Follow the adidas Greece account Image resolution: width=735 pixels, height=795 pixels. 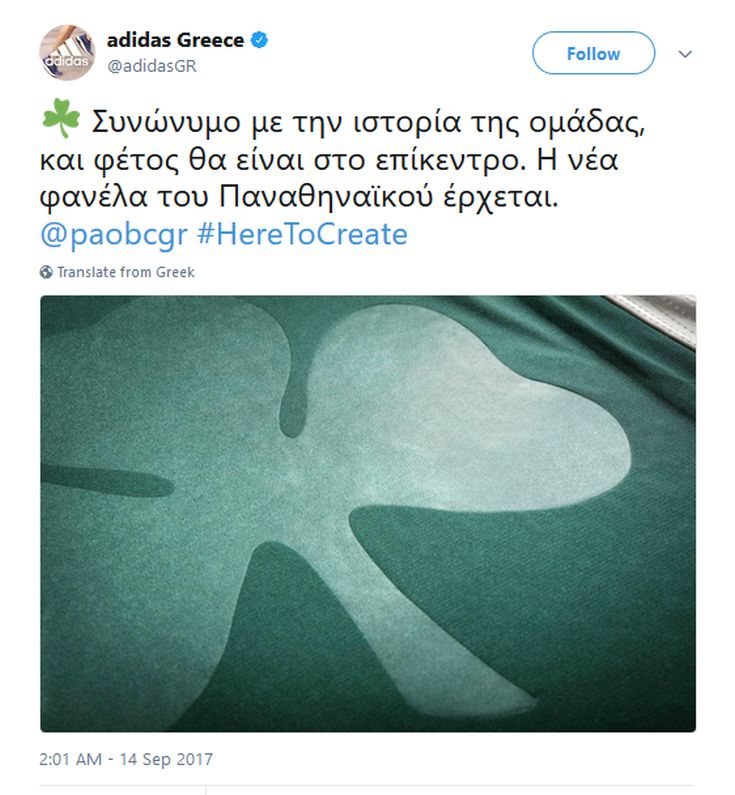593,53
